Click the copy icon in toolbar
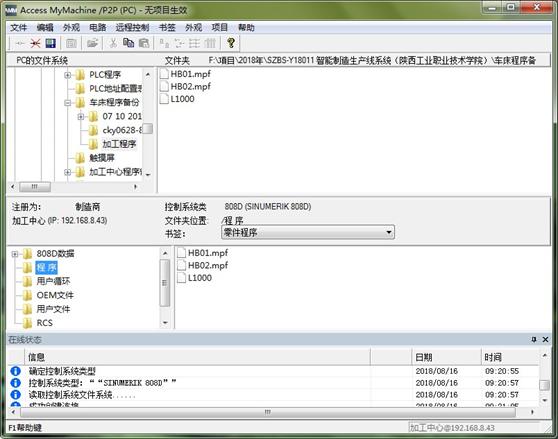The height and width of the screenshot is (439, 558). point(128,43)
